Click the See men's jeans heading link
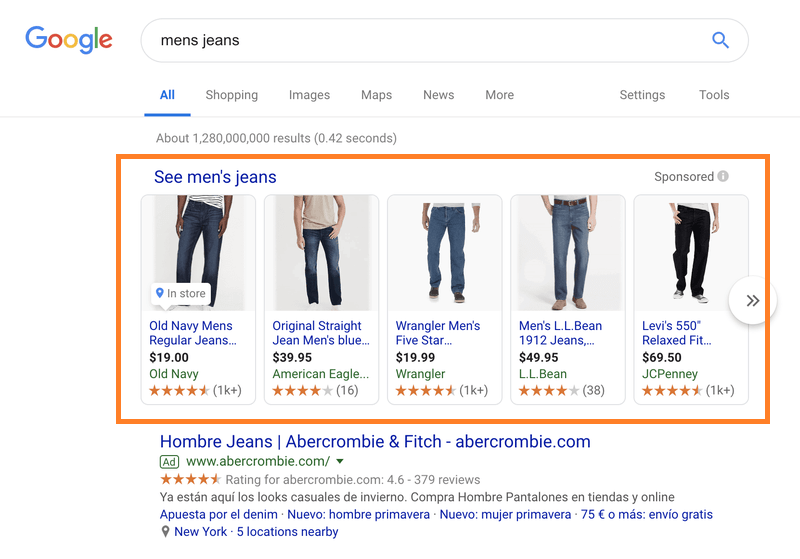Screen dimensions: 800x559 pyautogui.click(x=215, y=177)
